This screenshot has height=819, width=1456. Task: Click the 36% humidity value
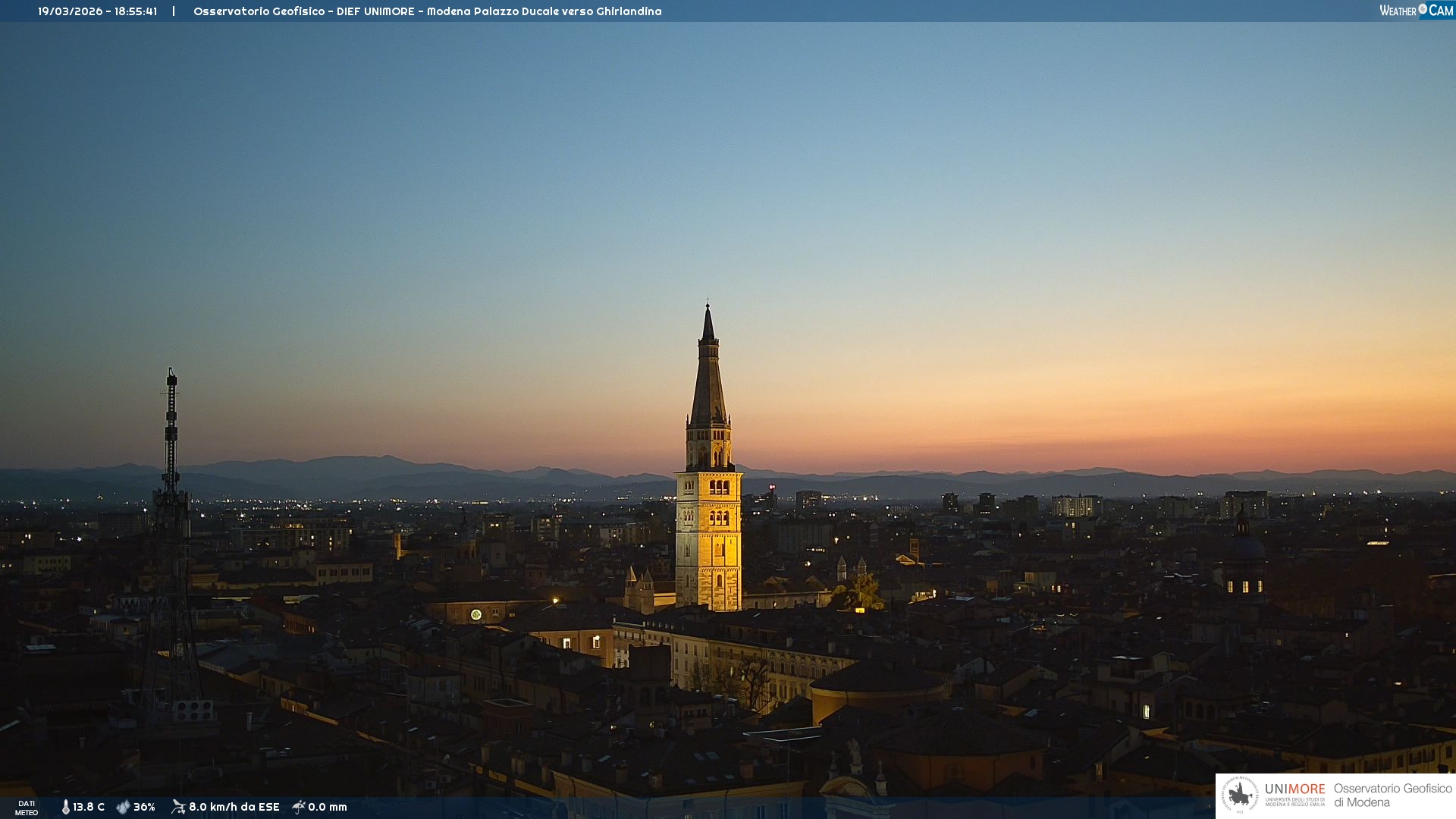point(144,808)
